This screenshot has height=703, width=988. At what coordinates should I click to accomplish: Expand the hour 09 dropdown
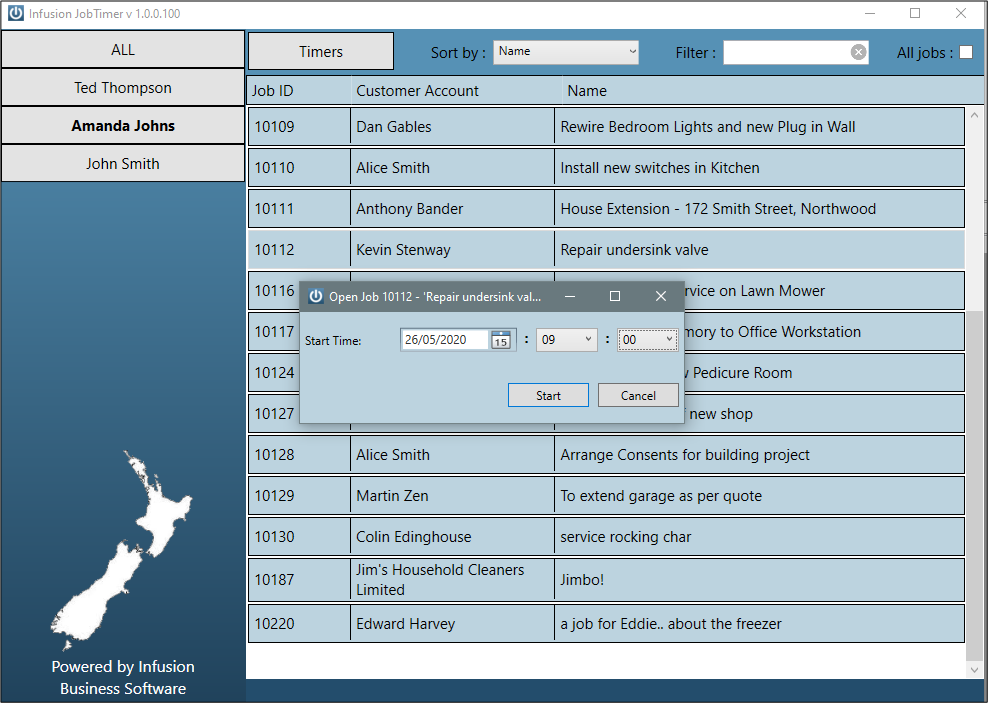pos(566,340)
